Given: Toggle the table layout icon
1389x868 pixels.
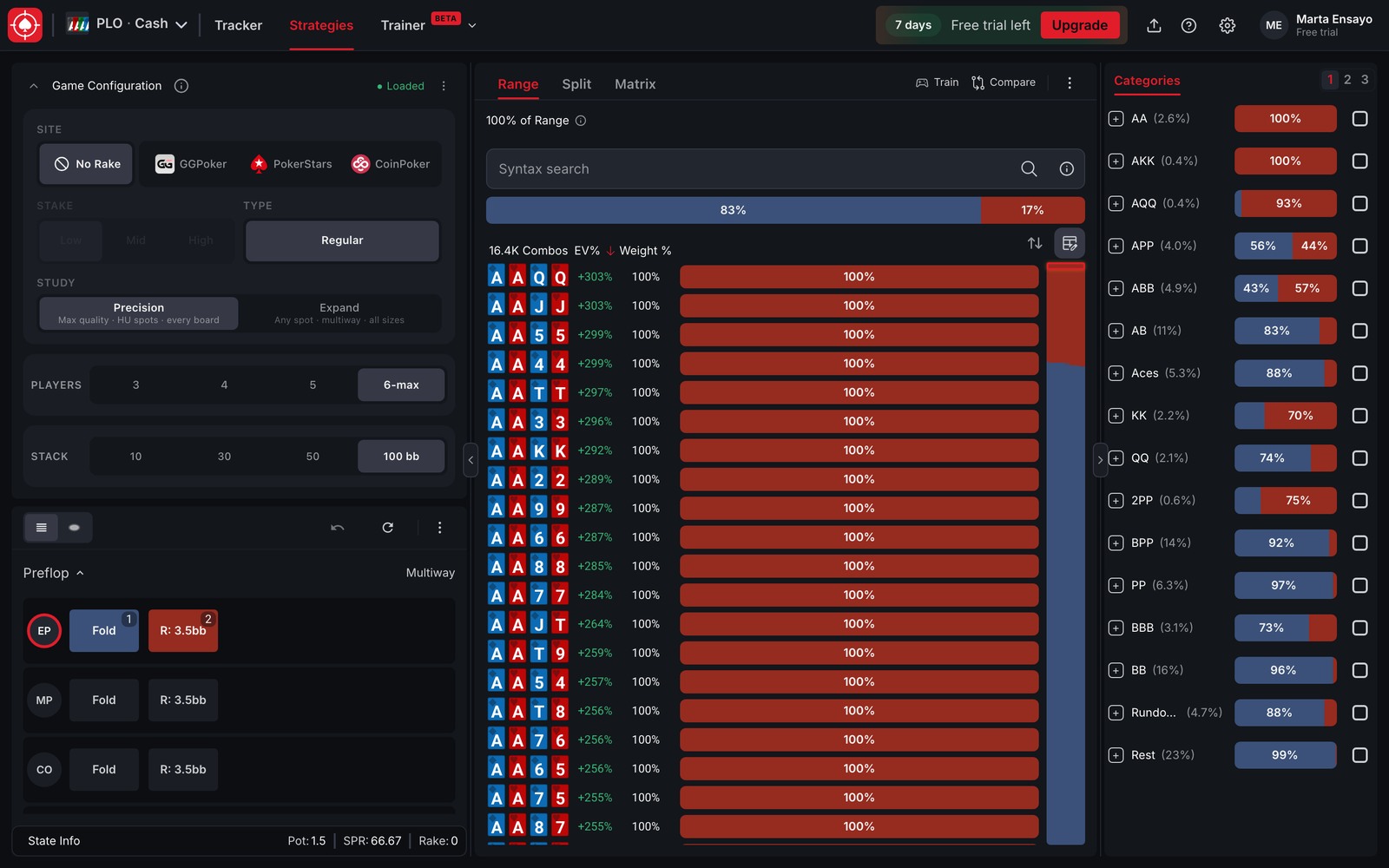Looking at the screenshot, I should tap(1070, 244).
